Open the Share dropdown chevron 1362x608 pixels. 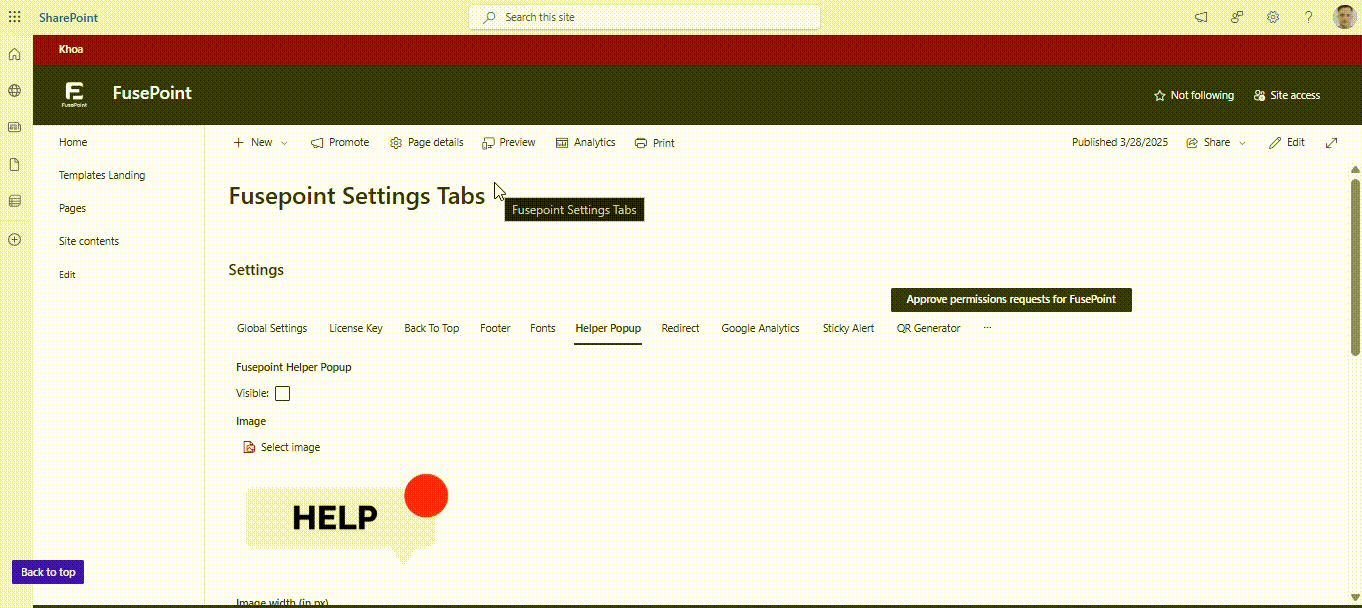[1243, 143]
